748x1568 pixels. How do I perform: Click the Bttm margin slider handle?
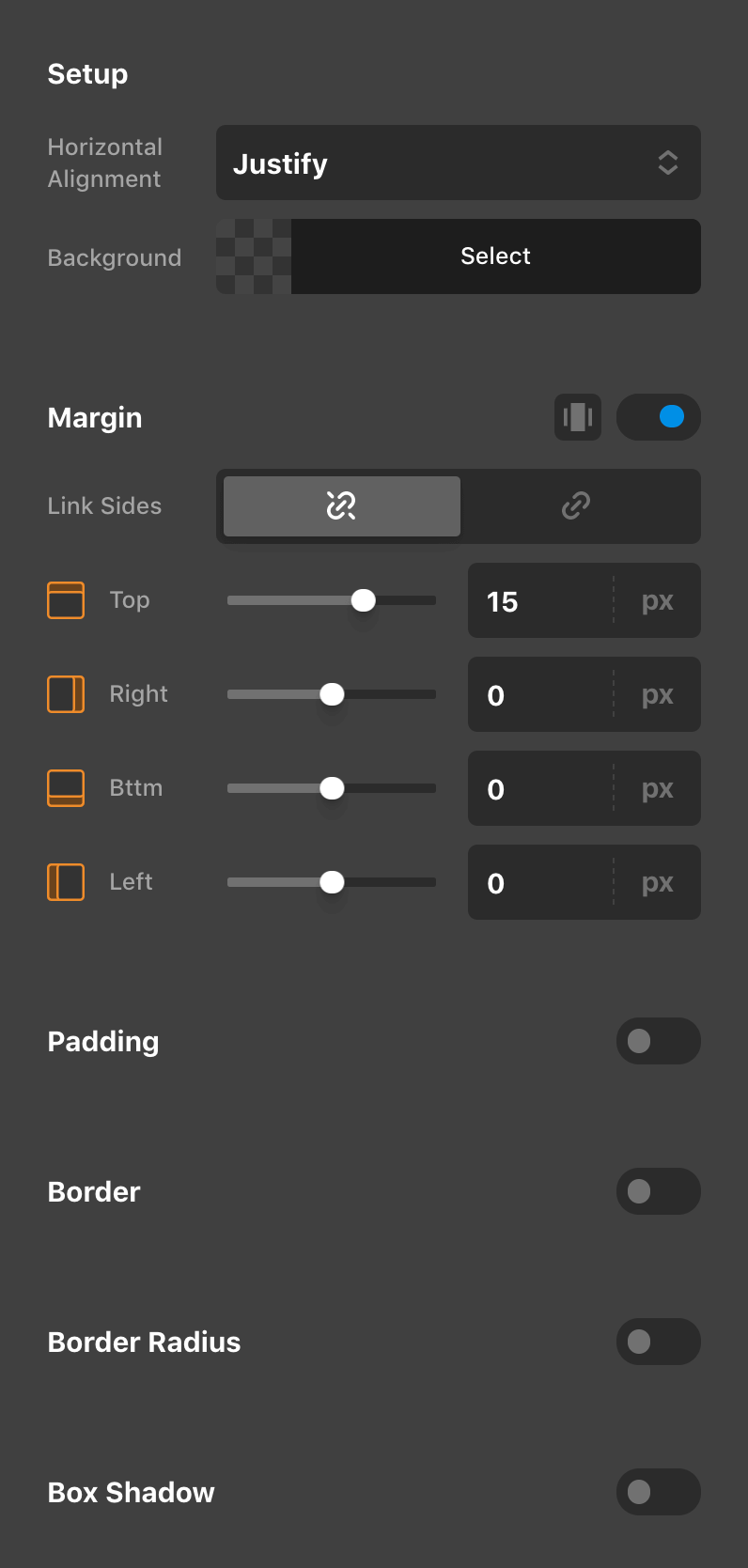332,788
